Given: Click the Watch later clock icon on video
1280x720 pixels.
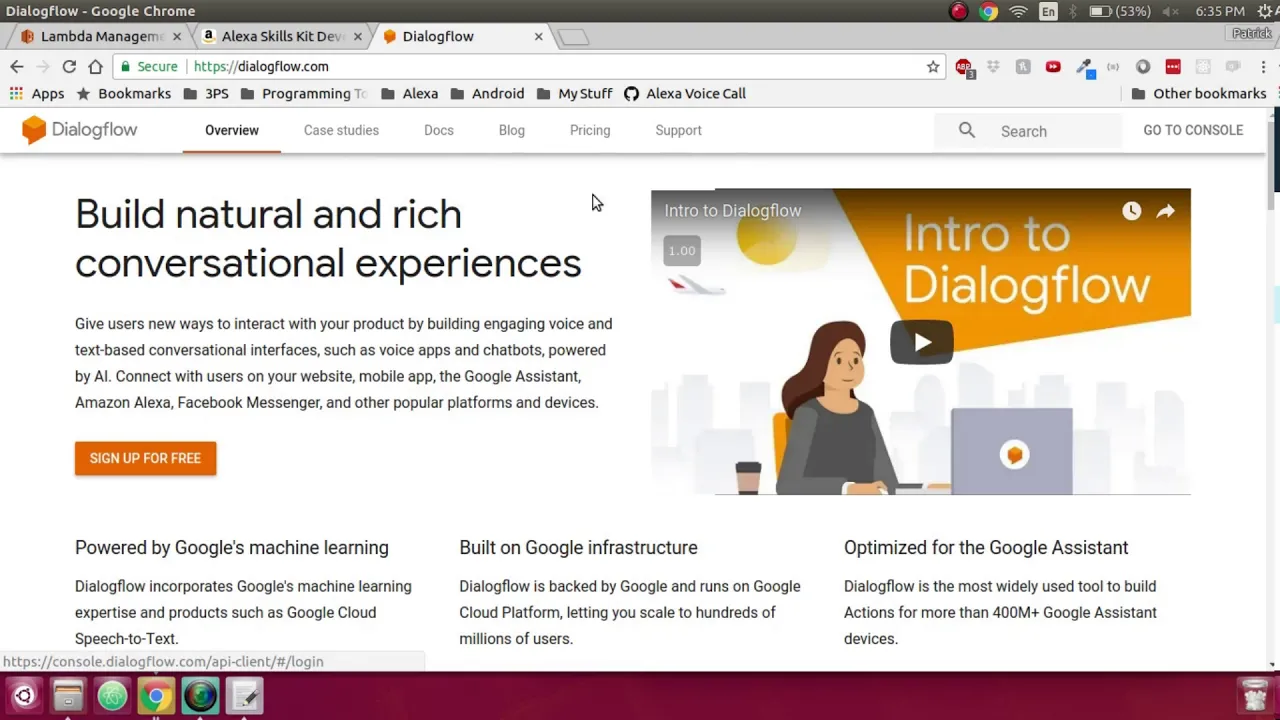Looking at the screenshot, I should coord(1131,211).
